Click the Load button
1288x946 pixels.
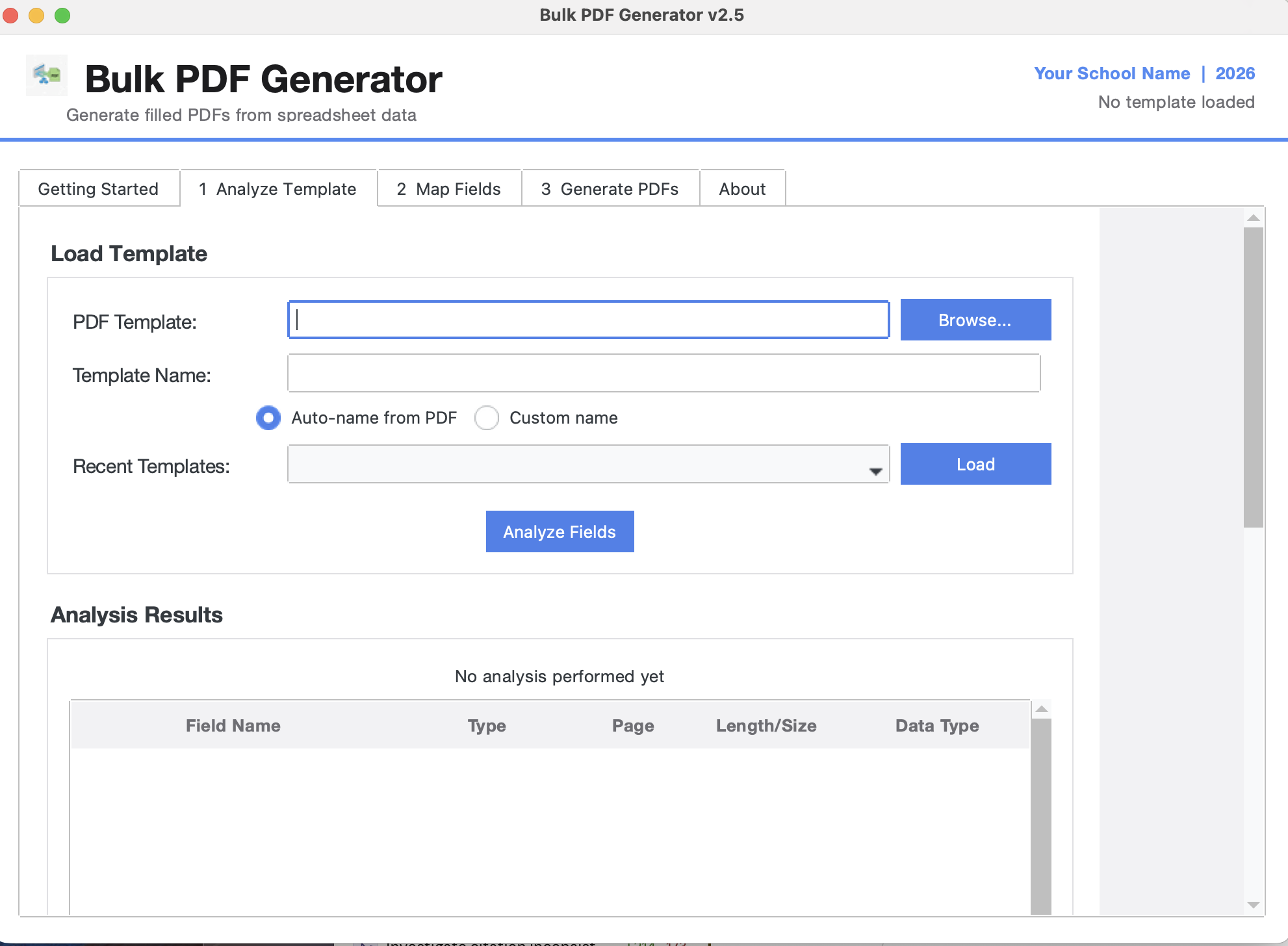pyautogui.click(x=975, y=463)
